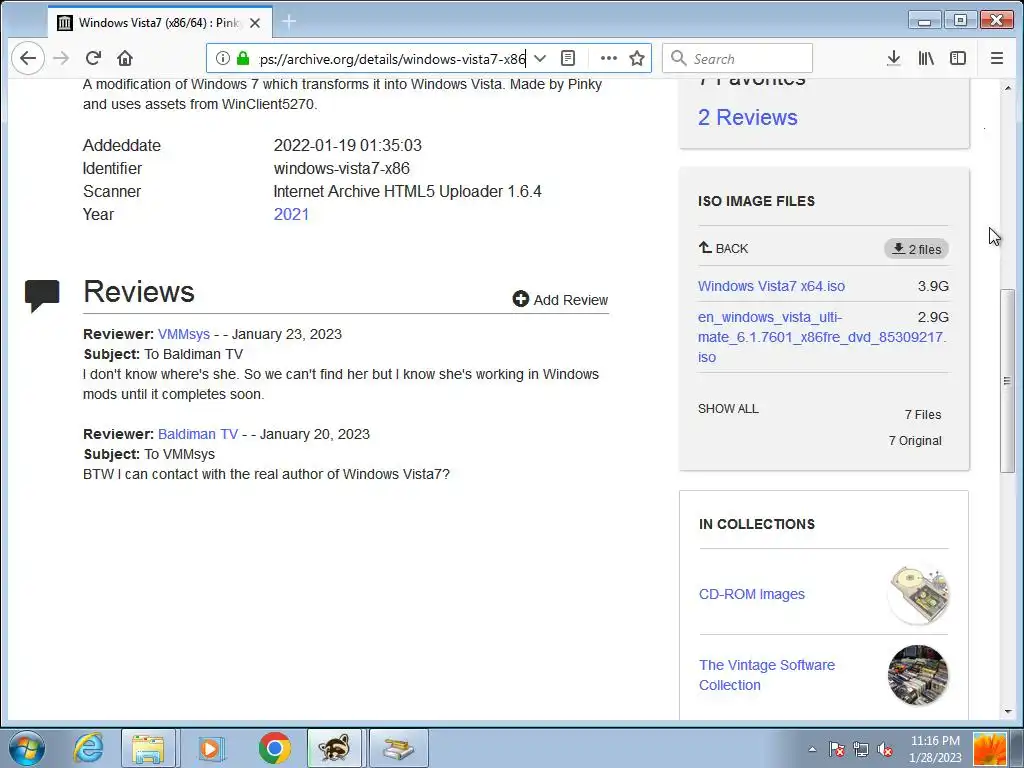
Task: Click Add Review button
Action: click(x=560, y=300)
